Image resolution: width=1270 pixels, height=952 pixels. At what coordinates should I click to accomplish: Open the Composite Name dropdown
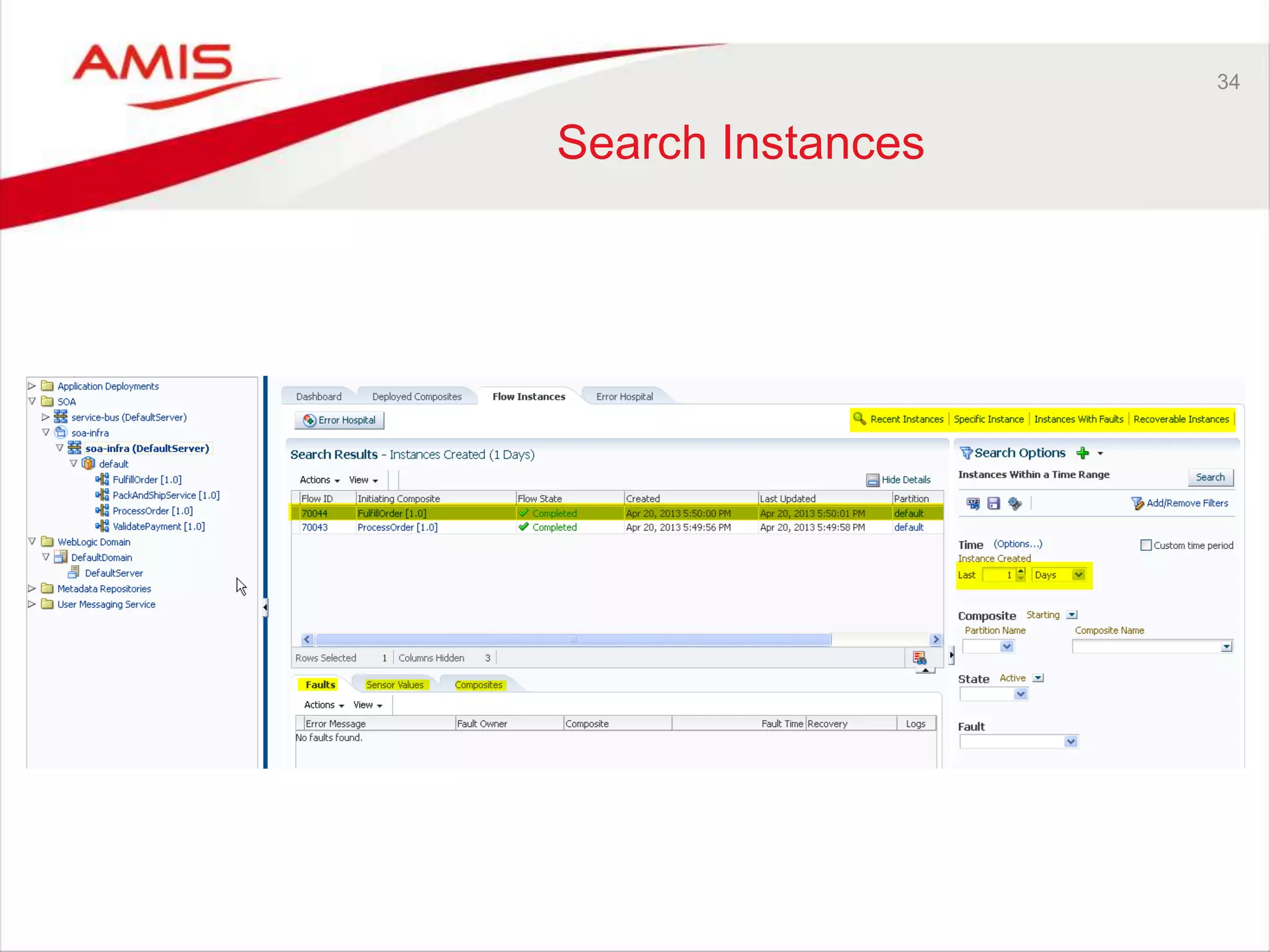coord(1226,646)
